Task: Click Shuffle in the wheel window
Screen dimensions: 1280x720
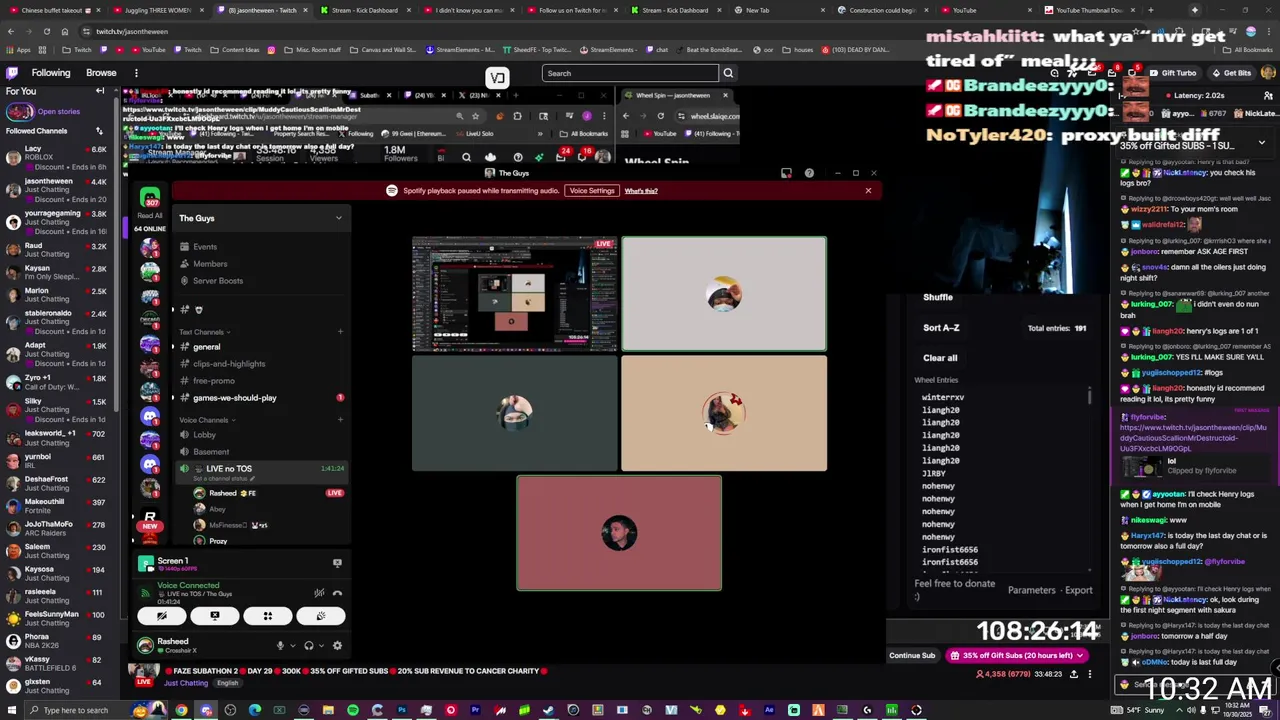Action: click(x=938, y=297)
